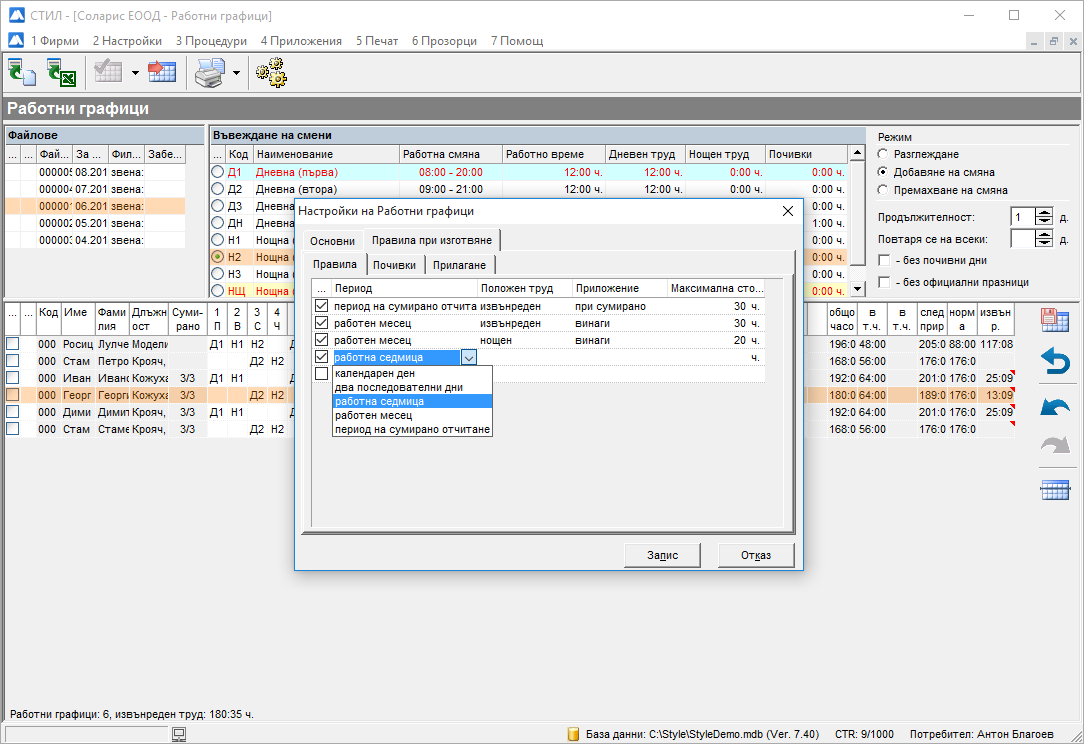Choose 'календарен ден' from the dropdown list

click(412, 373)
